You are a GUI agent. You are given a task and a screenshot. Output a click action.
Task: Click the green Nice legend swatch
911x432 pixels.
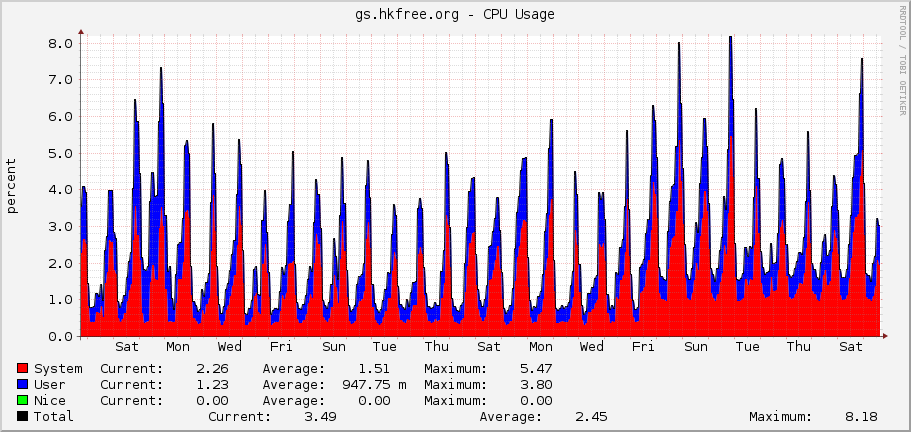coord(23,401)
